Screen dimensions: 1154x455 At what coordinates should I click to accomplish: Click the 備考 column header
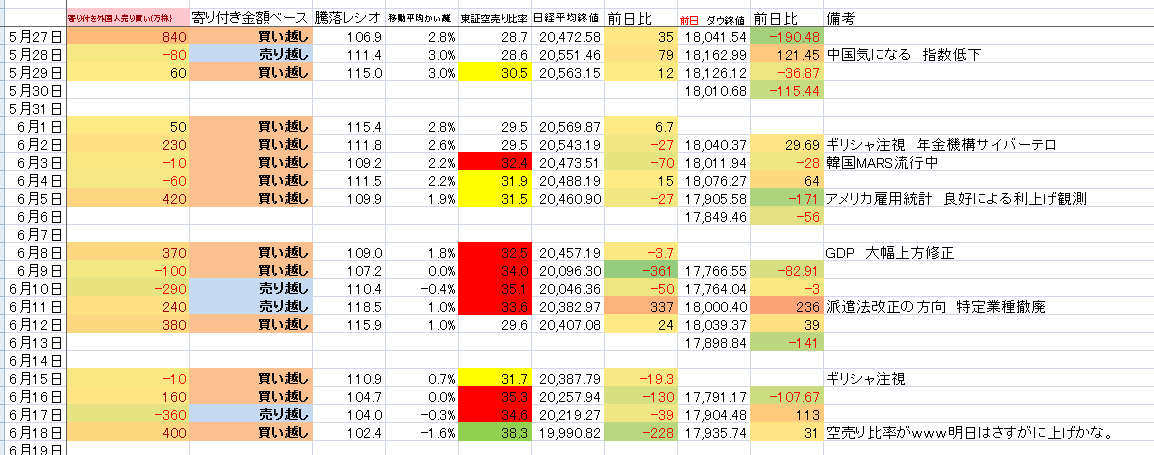coord(842,19)
